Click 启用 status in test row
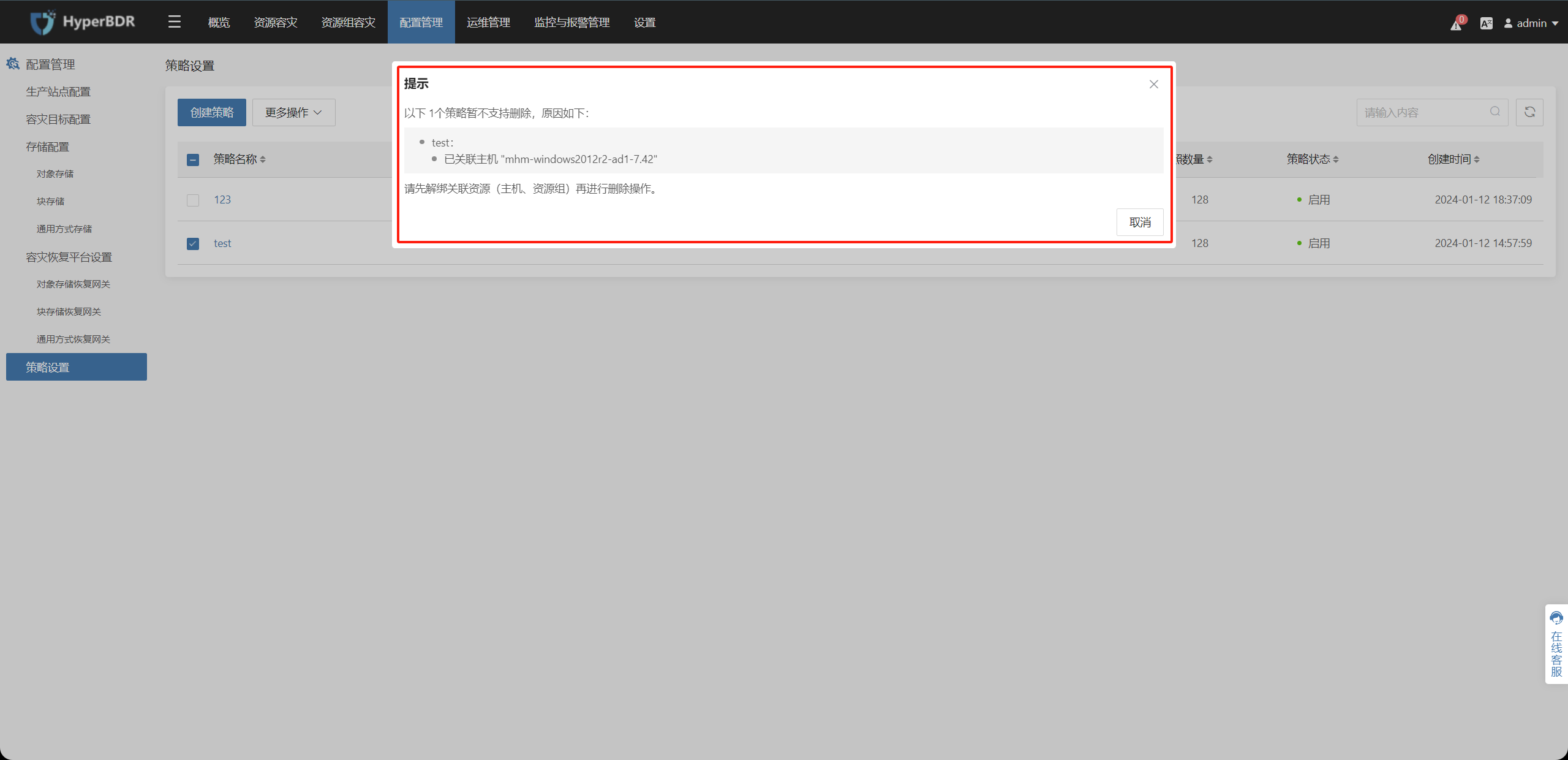The height and width of the screenshot is (760, 1568). pyautogui.click(x=1319, y=243)
